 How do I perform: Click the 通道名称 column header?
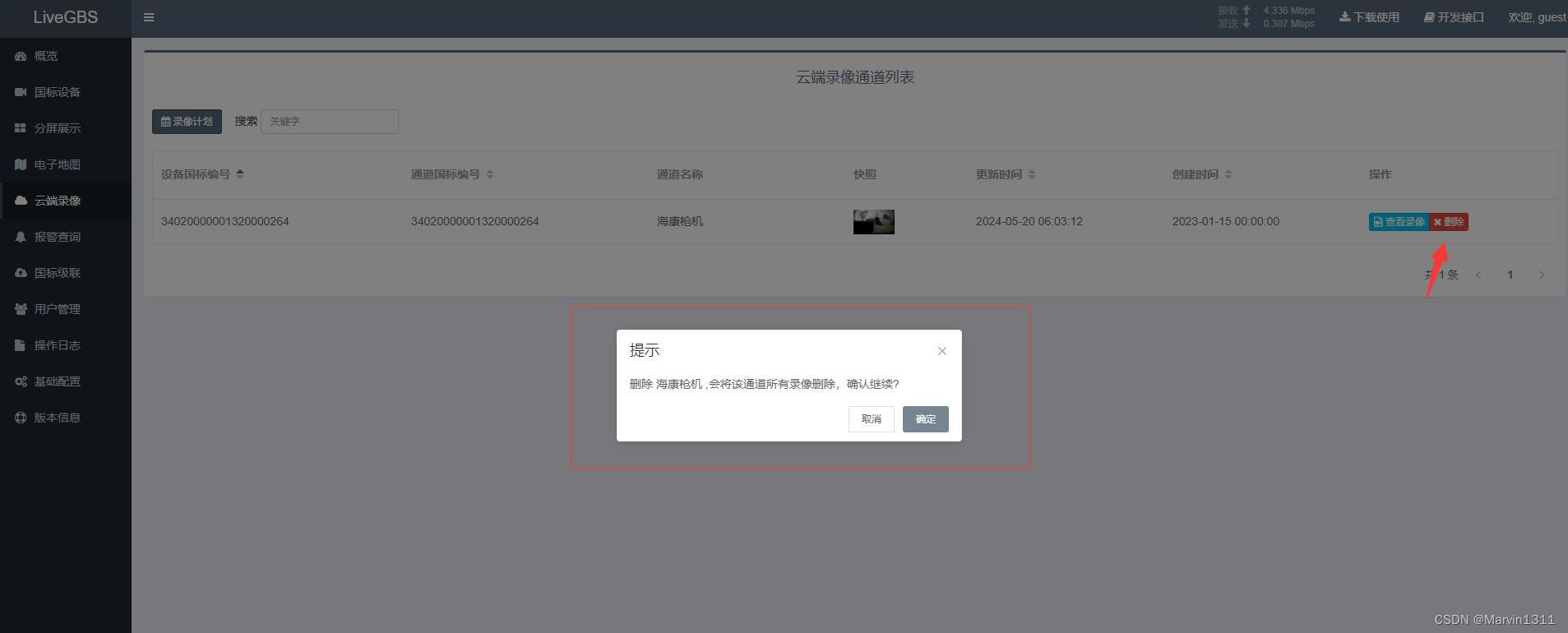point(680,174)
